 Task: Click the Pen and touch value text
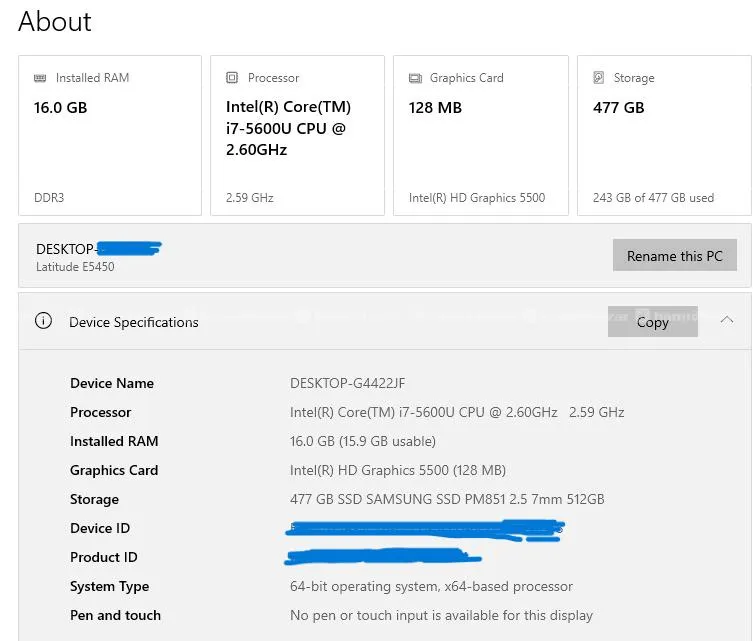coord(441,615)
